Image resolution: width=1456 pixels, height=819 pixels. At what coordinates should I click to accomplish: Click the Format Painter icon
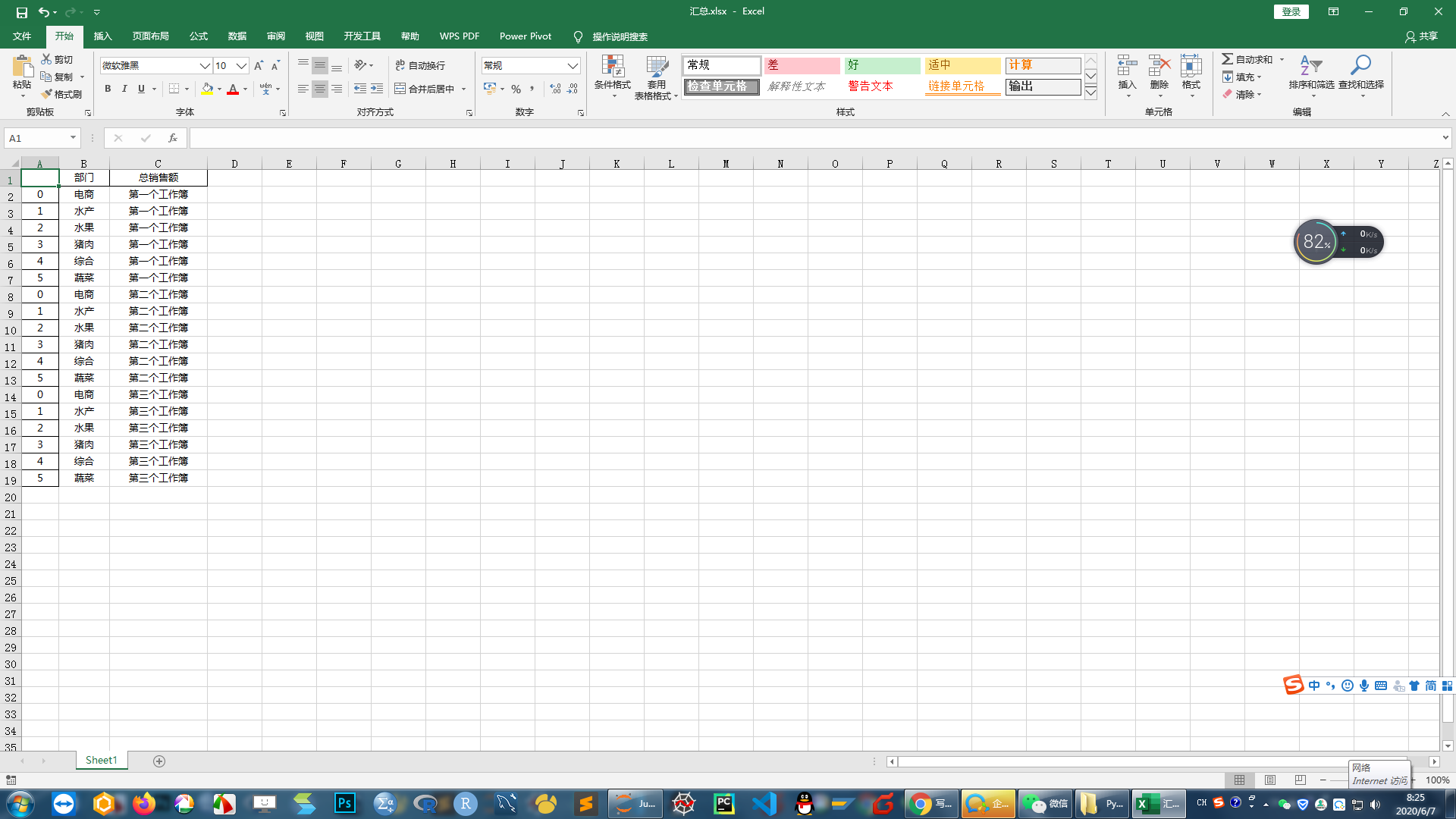tap(47, 94)
